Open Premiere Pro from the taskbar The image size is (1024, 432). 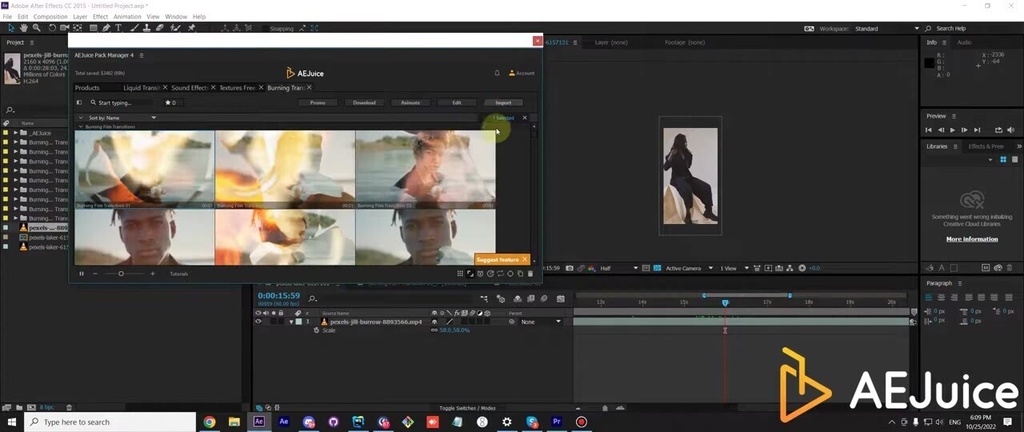pos(556,422)
